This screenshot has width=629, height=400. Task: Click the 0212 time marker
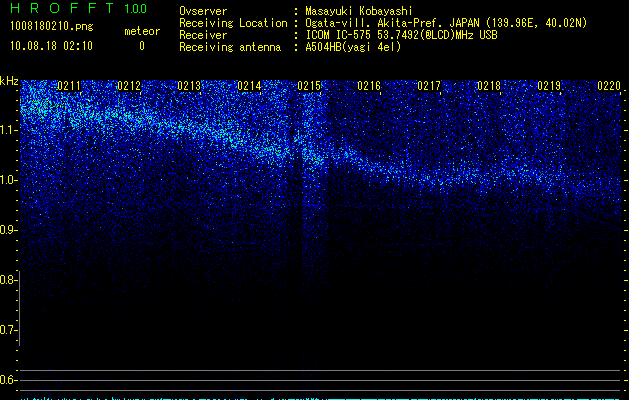point(129,86)
